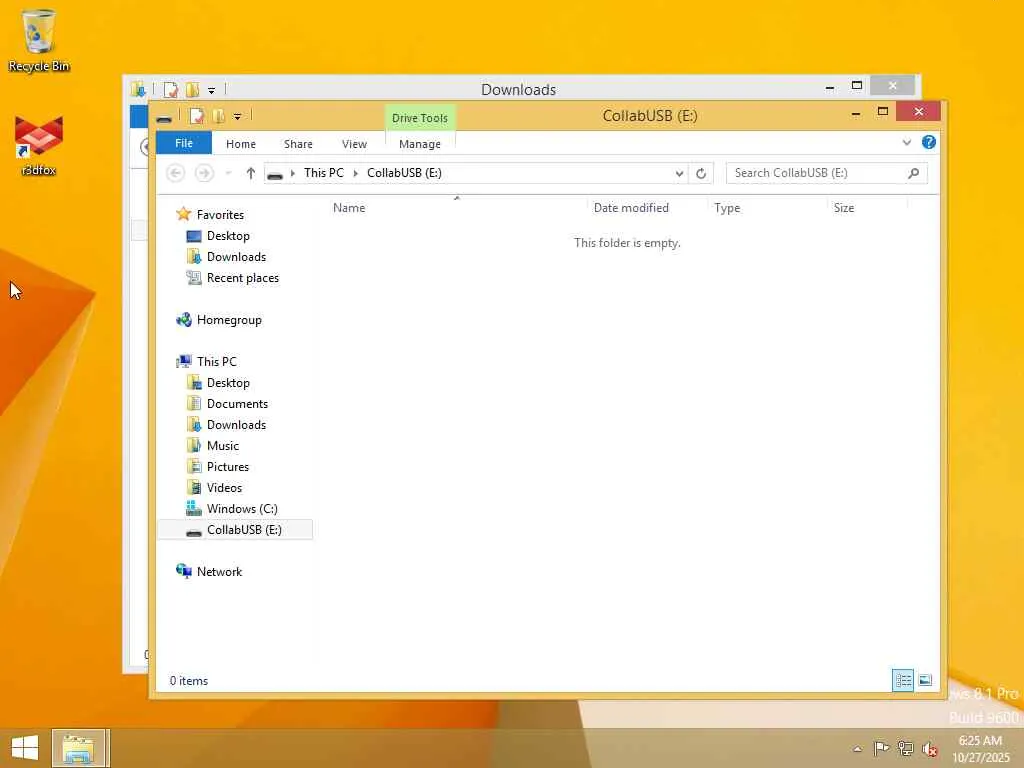Open the Recycle Bin desktop icon
Viewport: 1024px width, 768px height.
pyautogui.click(x=39, y=40)
